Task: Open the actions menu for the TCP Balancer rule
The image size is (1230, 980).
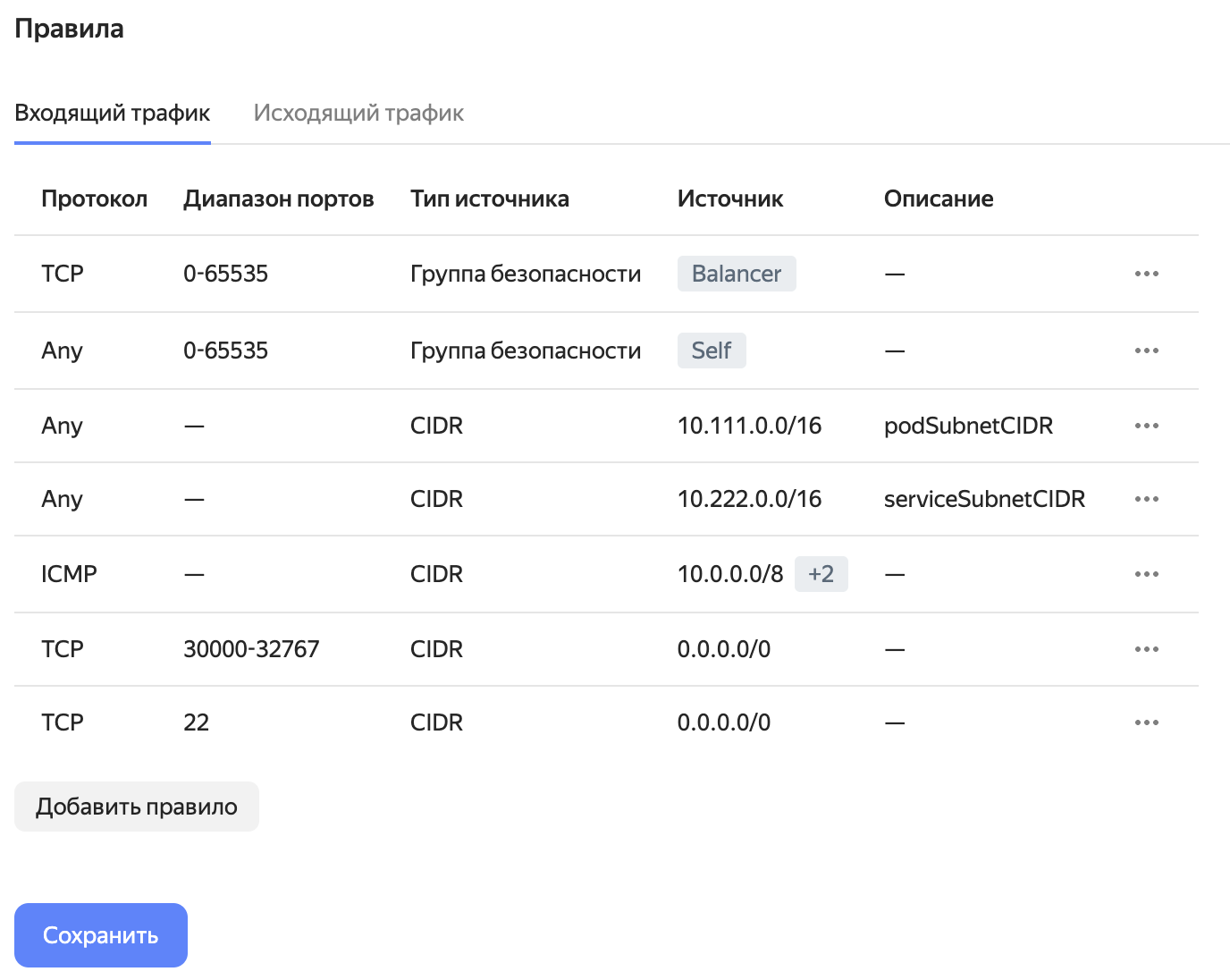Action: coord(1146,274)
